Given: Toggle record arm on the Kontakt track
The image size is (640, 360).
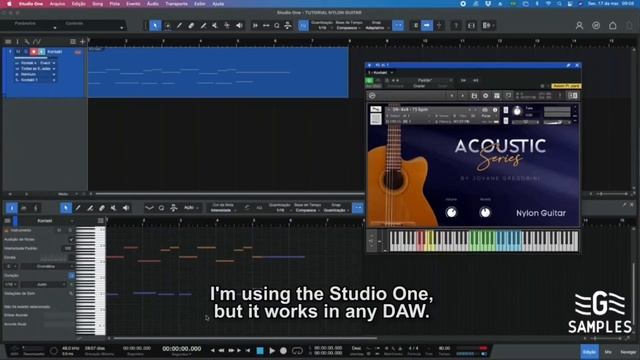Looking at the screenshot, I should tap(33, 52).
